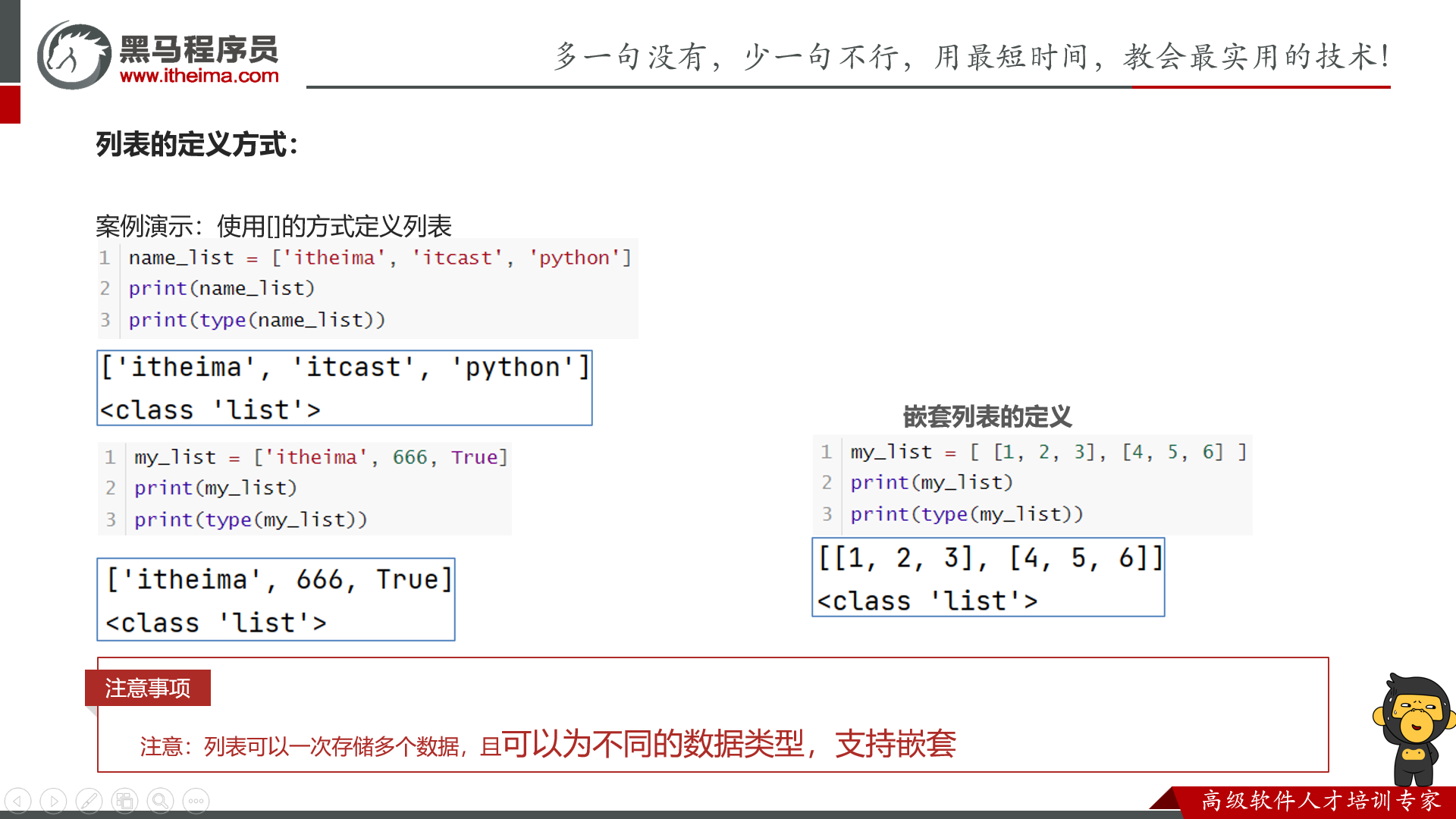
Task: Open the pen and laser pointer tools
Action: [x=89, y=801]
